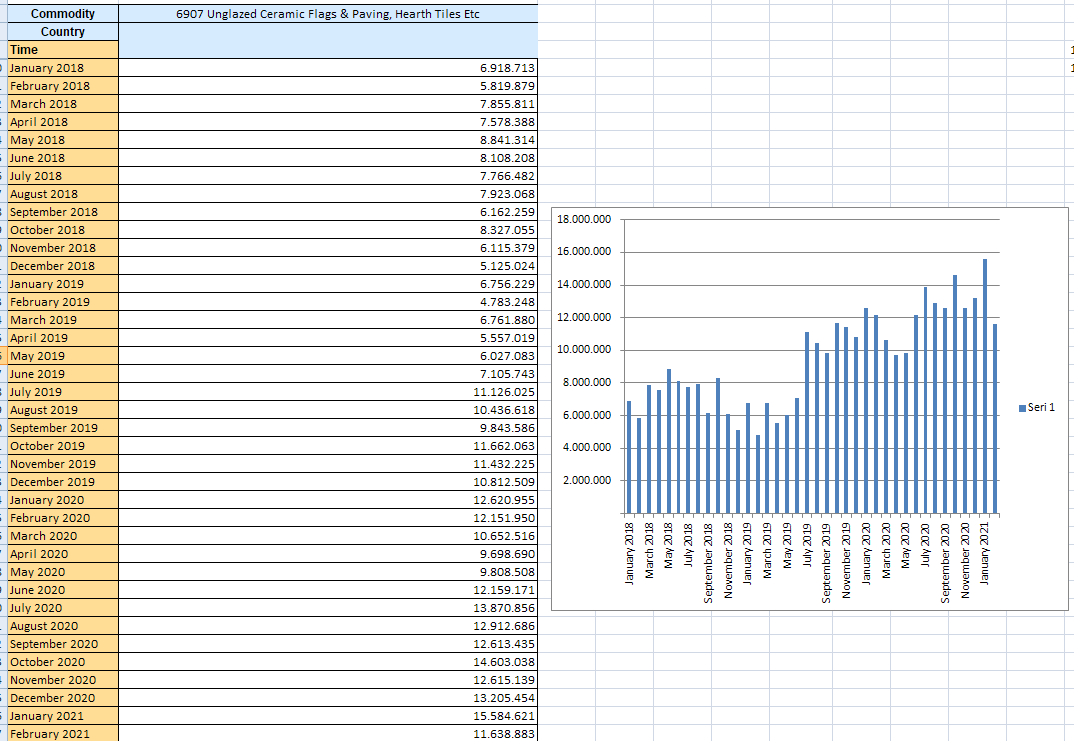Image resolution: width=1074 pixels, height=741 pixels.
Task: Select value 6.756.229 cell
Action: coord(328,284)
